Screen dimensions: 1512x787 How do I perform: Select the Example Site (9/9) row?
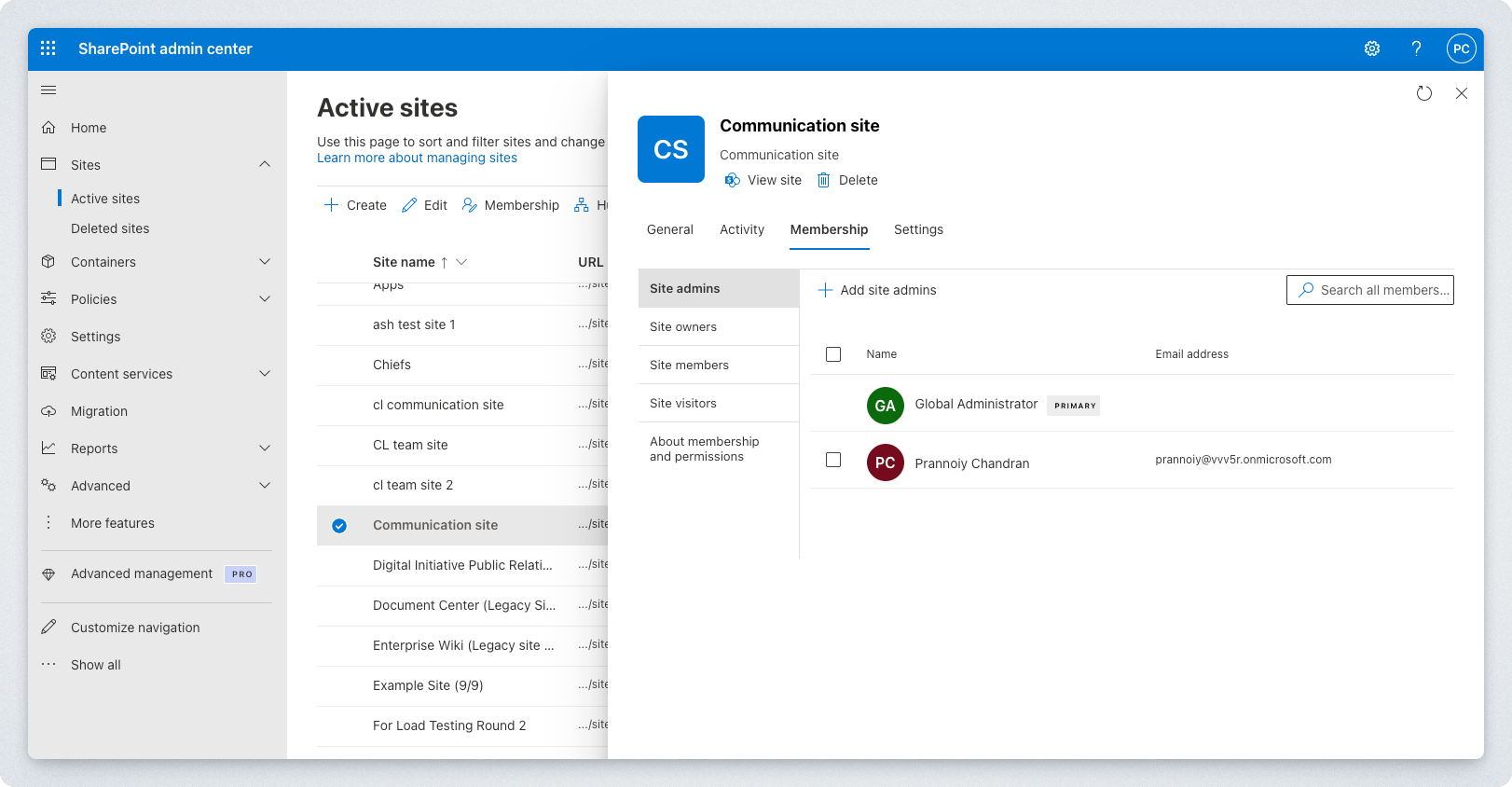[x=462, y=685]
